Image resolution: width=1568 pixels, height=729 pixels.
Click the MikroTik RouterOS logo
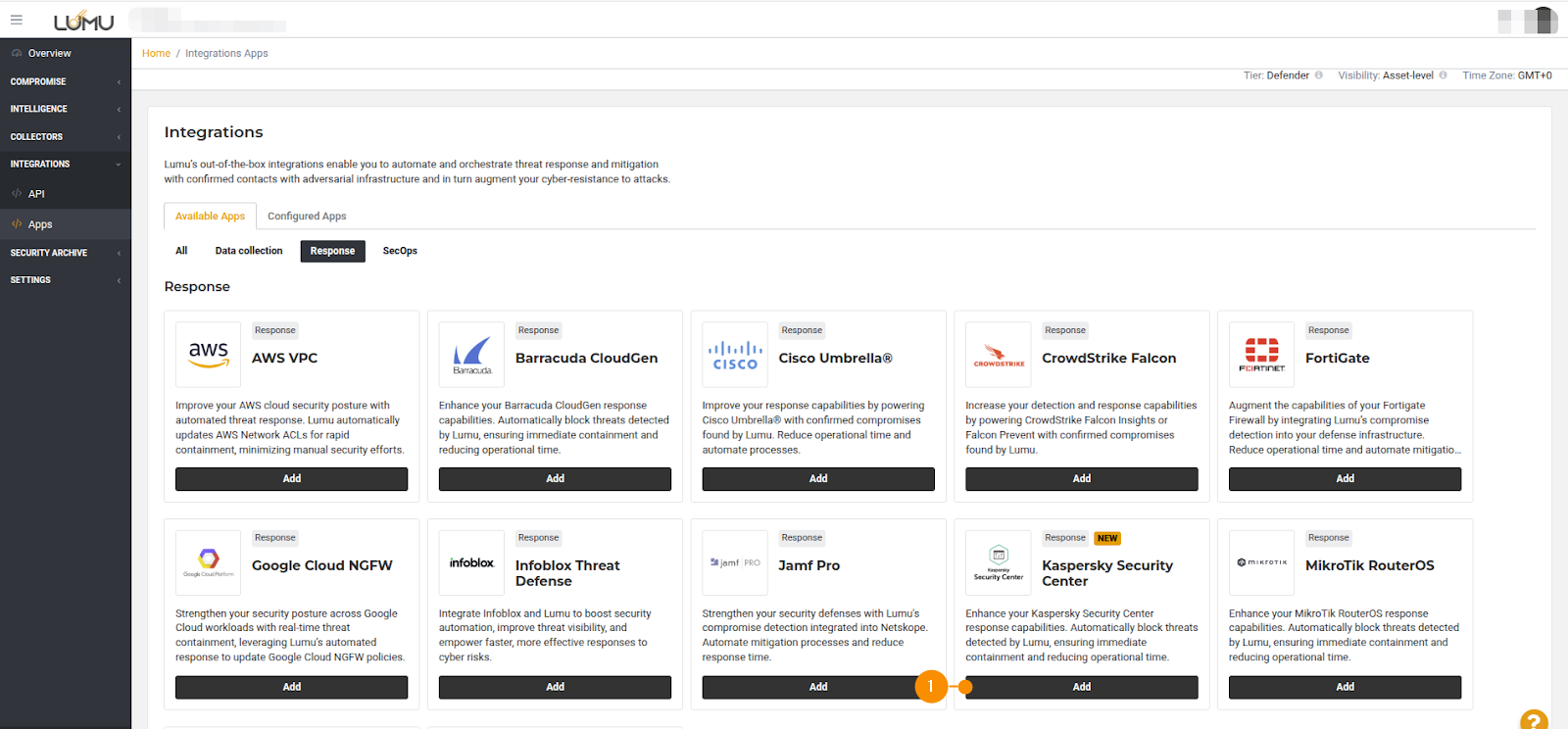(1261, 562)
